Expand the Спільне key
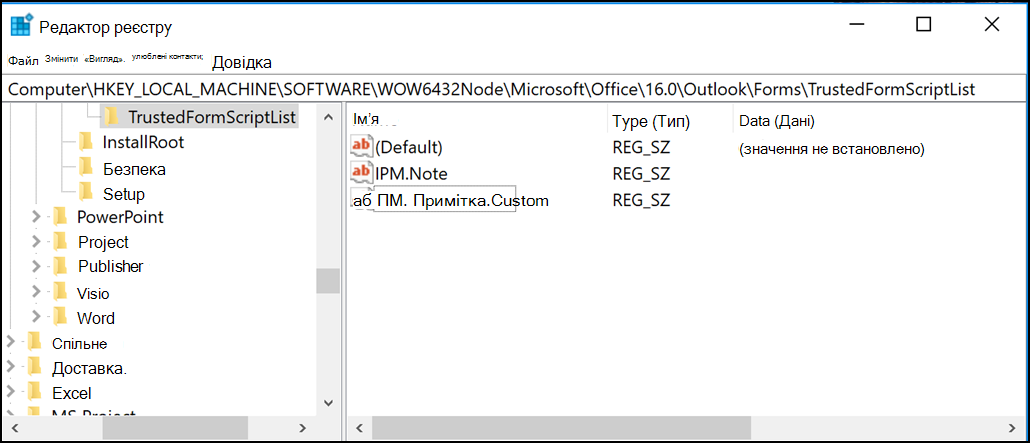The height and width of the screenshot is (443, 1030). (11, 342)
